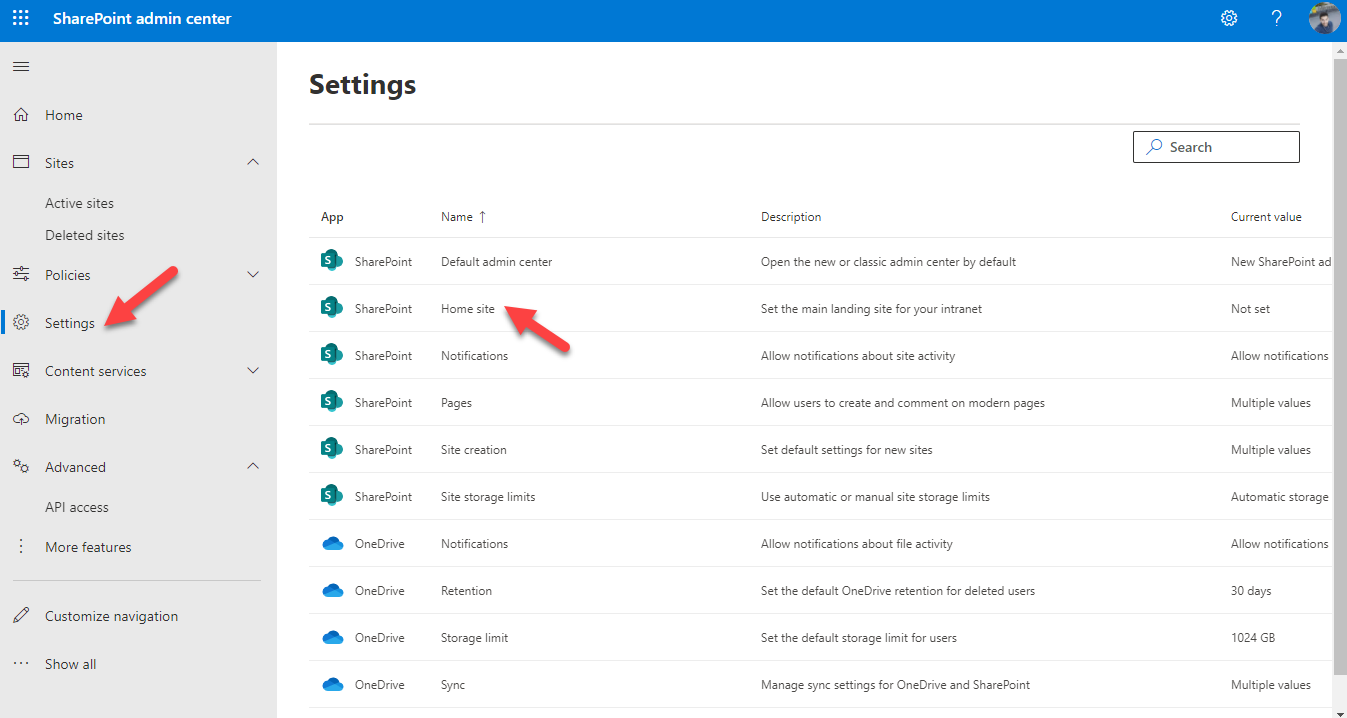Select the Home icon in the sidebar
The width and height of the screenshot is (1347, 718).
tap(19, 114)
